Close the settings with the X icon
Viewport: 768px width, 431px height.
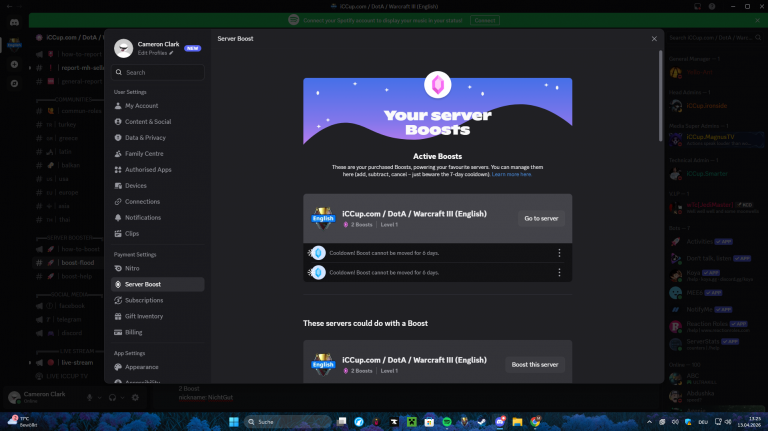coord(654,39)
